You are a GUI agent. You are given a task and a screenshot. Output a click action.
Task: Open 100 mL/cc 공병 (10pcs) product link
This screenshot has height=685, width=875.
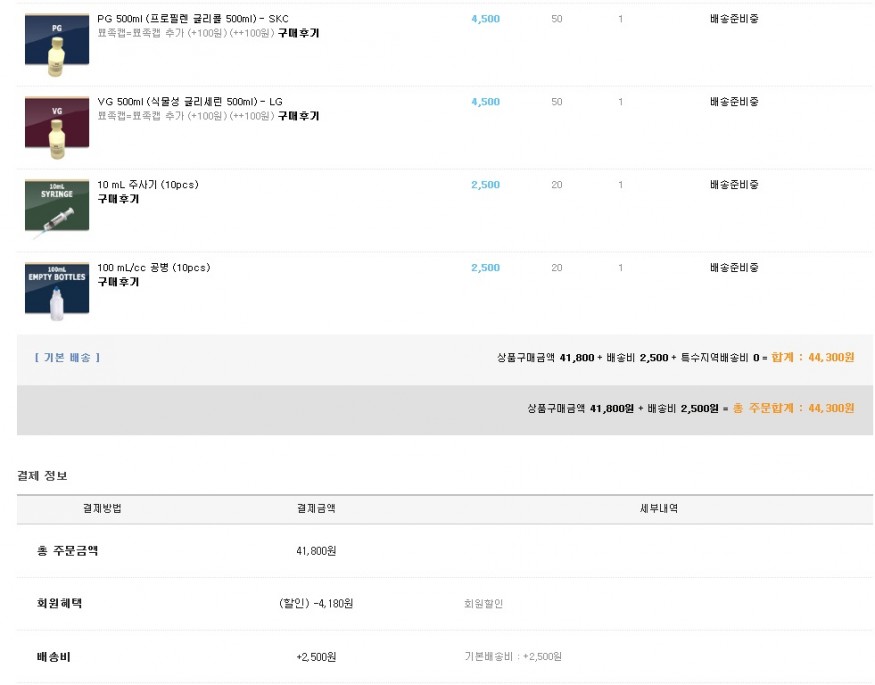coord(154,268)
